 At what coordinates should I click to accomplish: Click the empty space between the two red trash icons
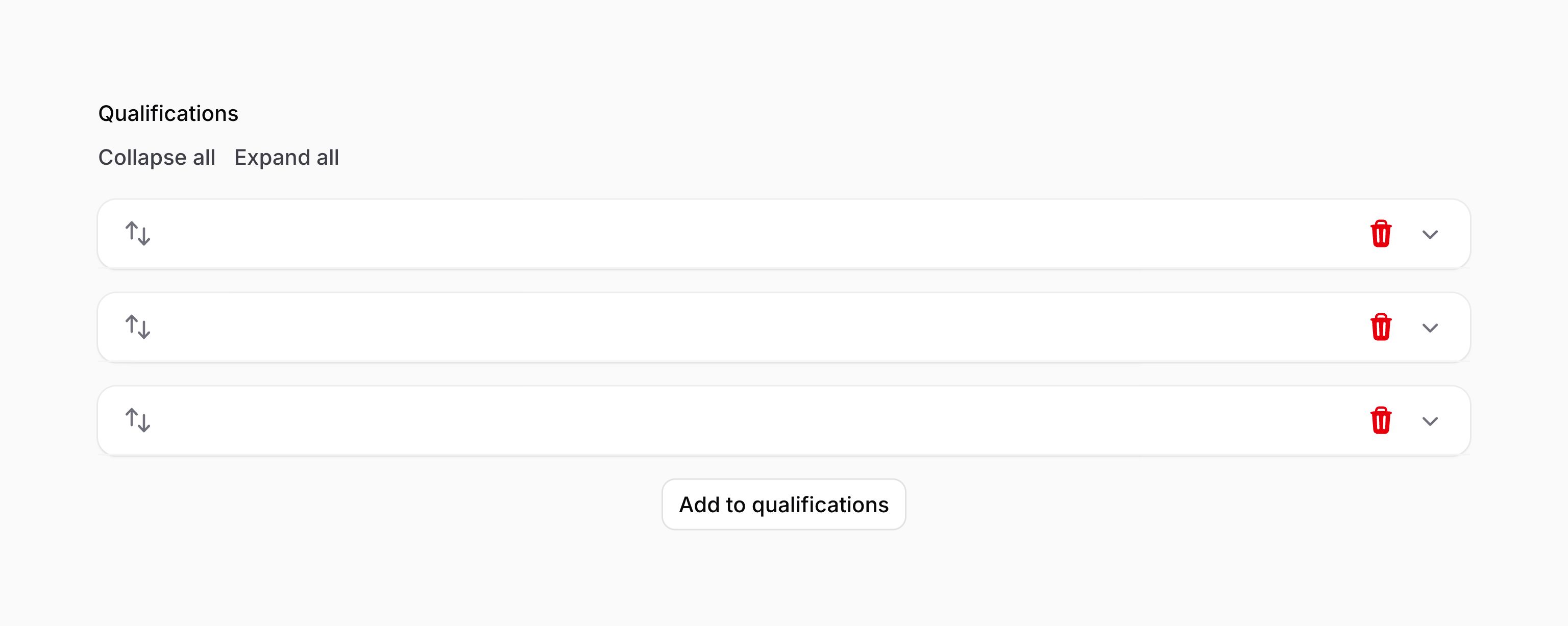coord(1381,281)
